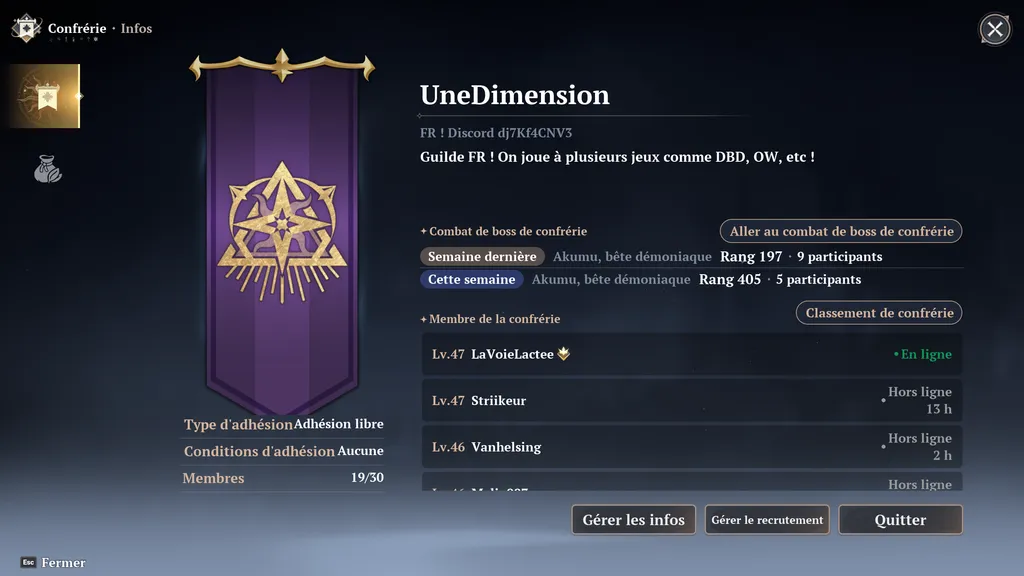1024x576 pixels.
Task: Open the pouch shop icon in sidebar
Action: 48,169
